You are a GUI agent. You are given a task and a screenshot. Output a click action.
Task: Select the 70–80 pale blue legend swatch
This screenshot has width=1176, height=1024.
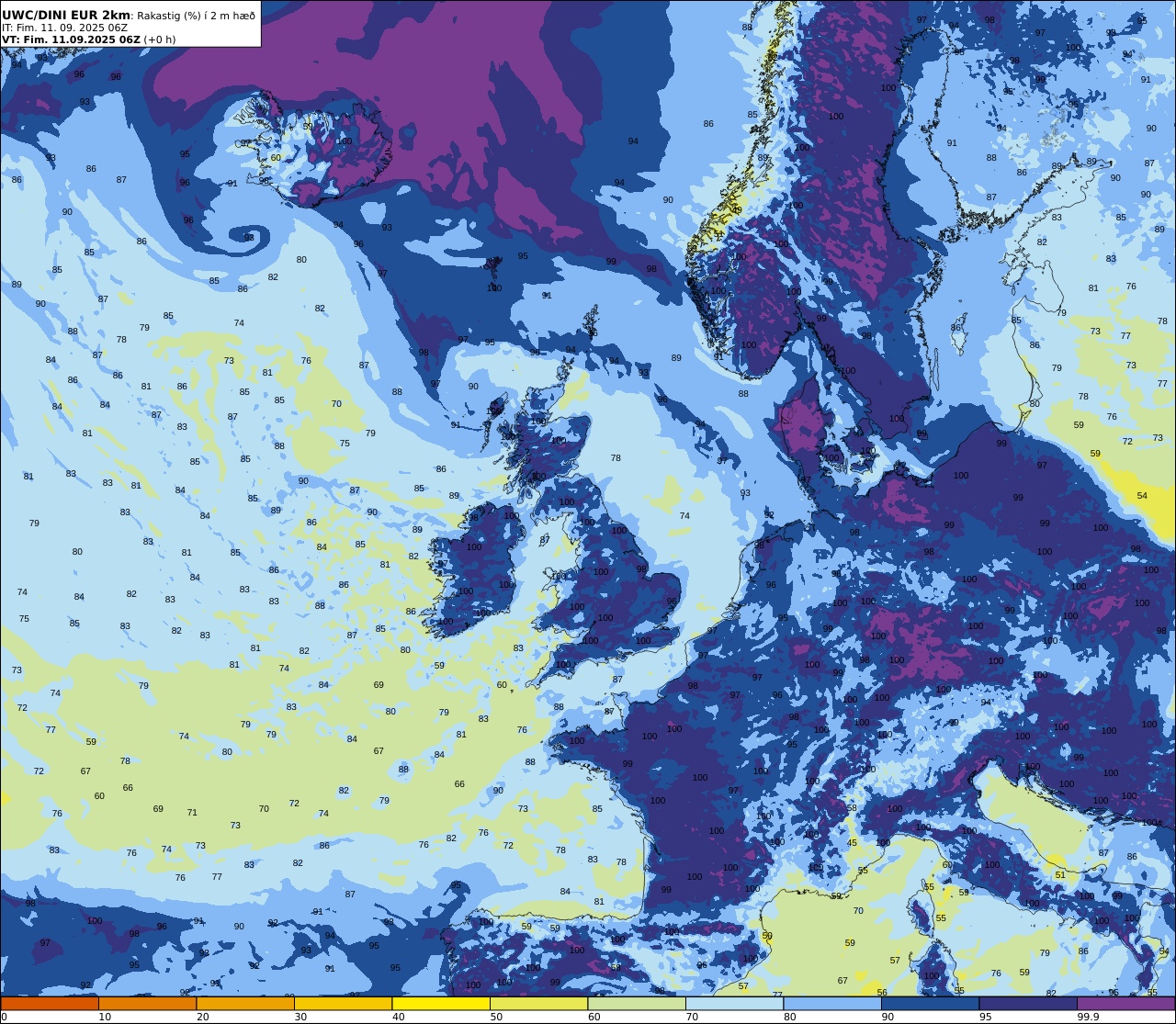[x=734, y=1004]
